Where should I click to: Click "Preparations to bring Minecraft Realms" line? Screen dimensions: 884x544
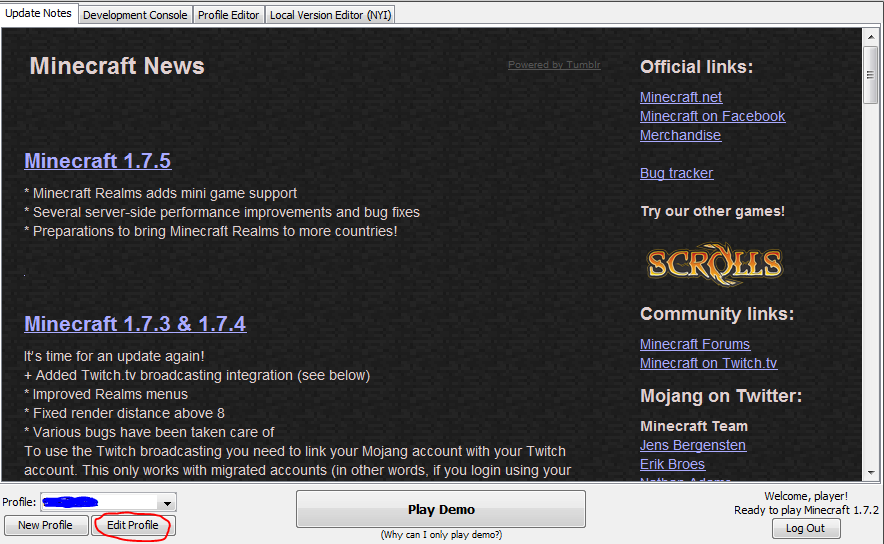pos(211,232)
